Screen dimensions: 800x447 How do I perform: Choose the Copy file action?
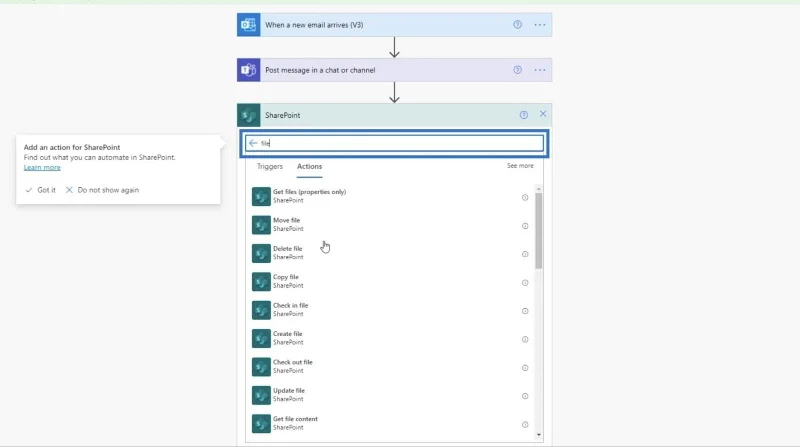(x=390, y=282)
